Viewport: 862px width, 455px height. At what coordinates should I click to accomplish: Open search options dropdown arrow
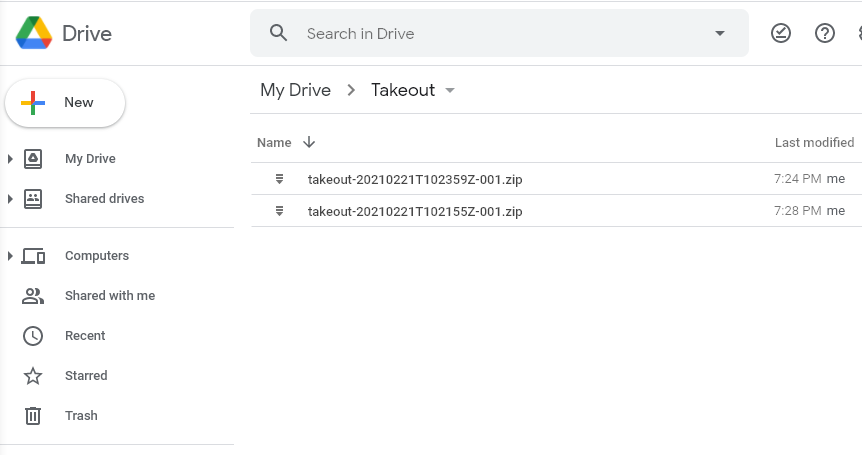[x=720, y=33]
